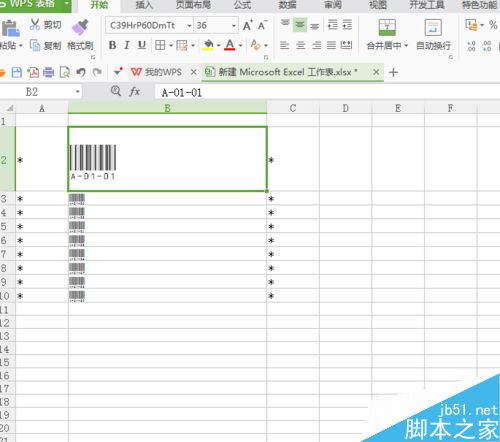Click Auto Wrap (自动换行) icon

coord(433,27)
